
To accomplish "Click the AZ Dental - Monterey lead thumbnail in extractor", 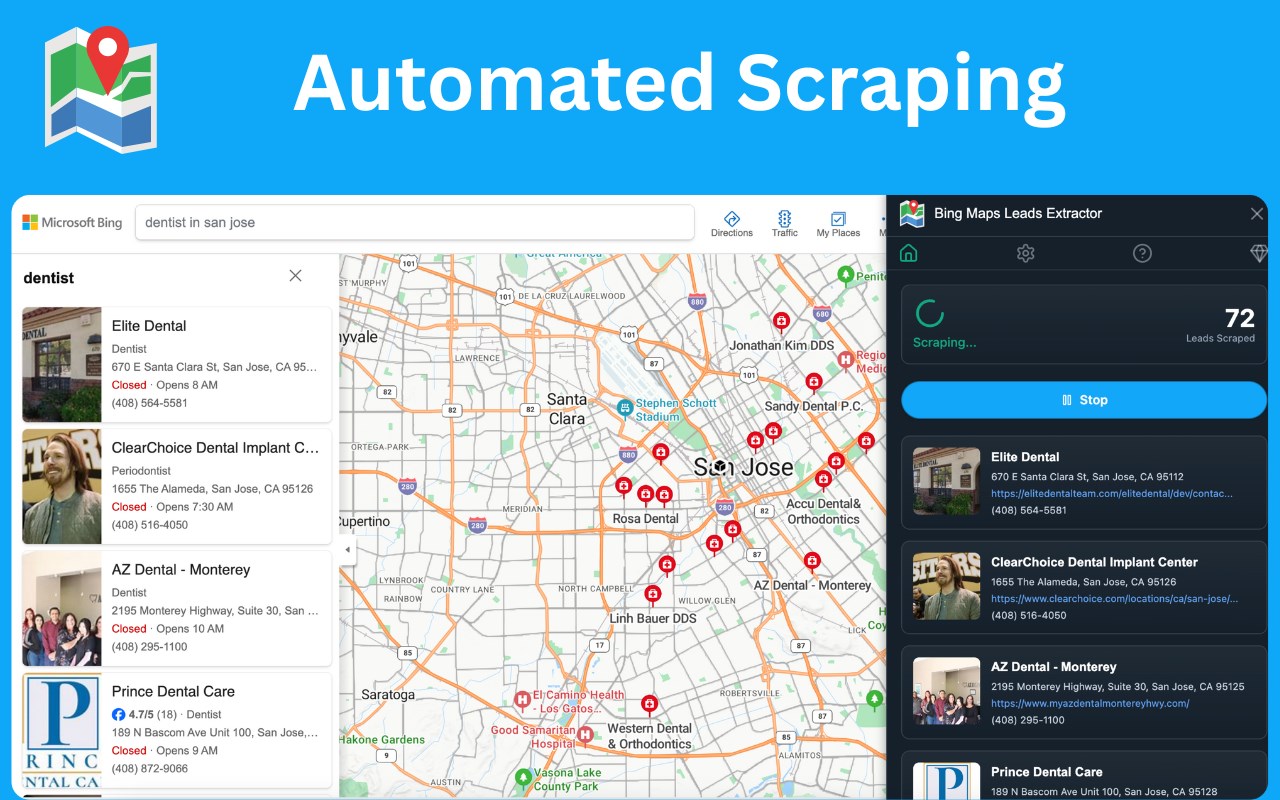I will (947, 691).
